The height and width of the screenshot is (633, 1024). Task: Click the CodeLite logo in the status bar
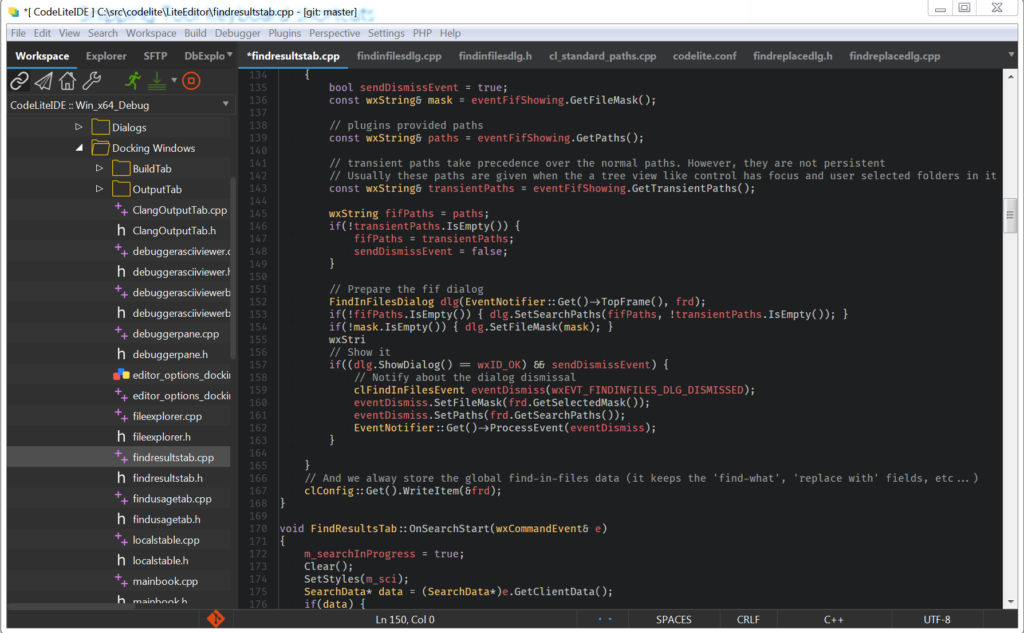point(218,619)
